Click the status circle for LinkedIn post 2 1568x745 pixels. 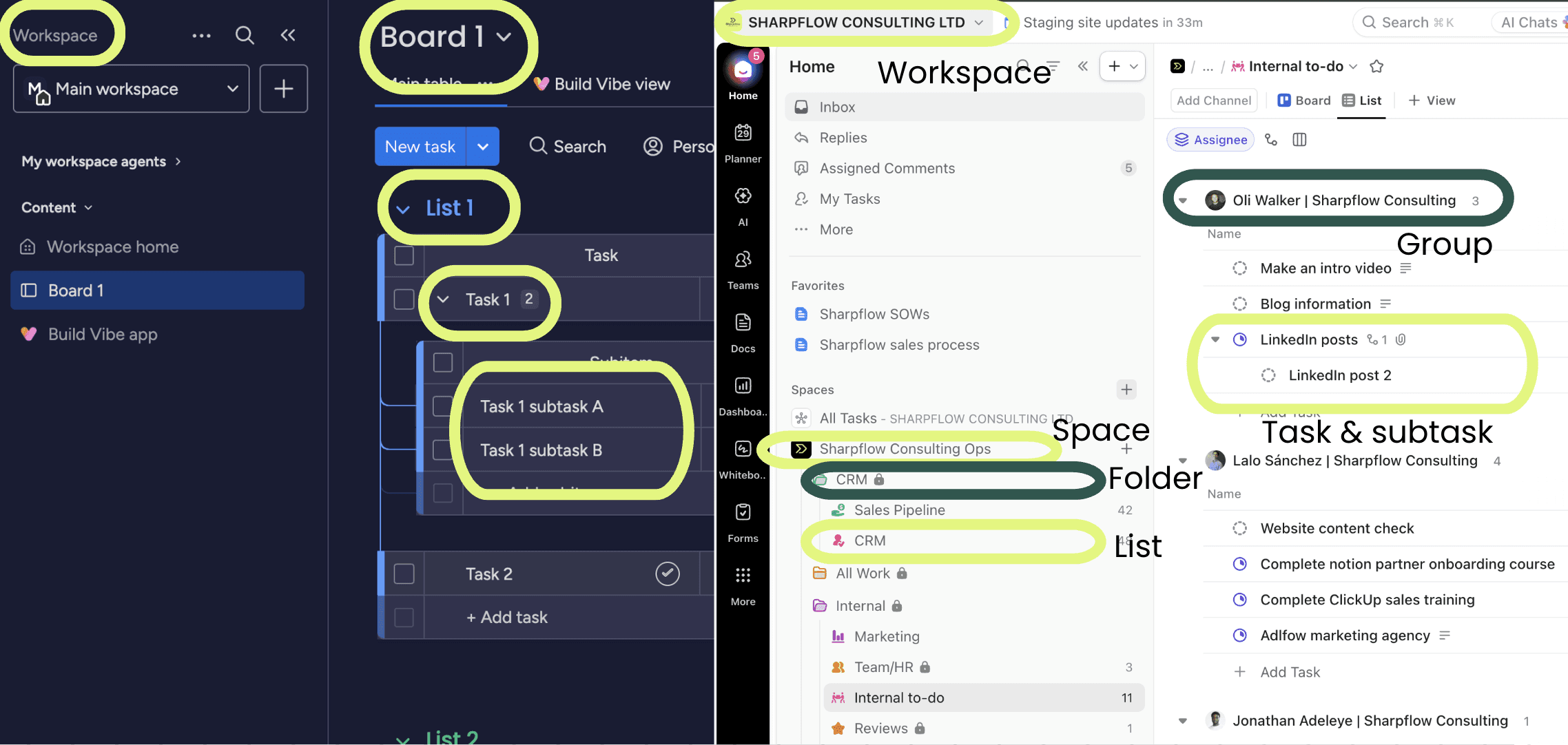[1268, 375]
